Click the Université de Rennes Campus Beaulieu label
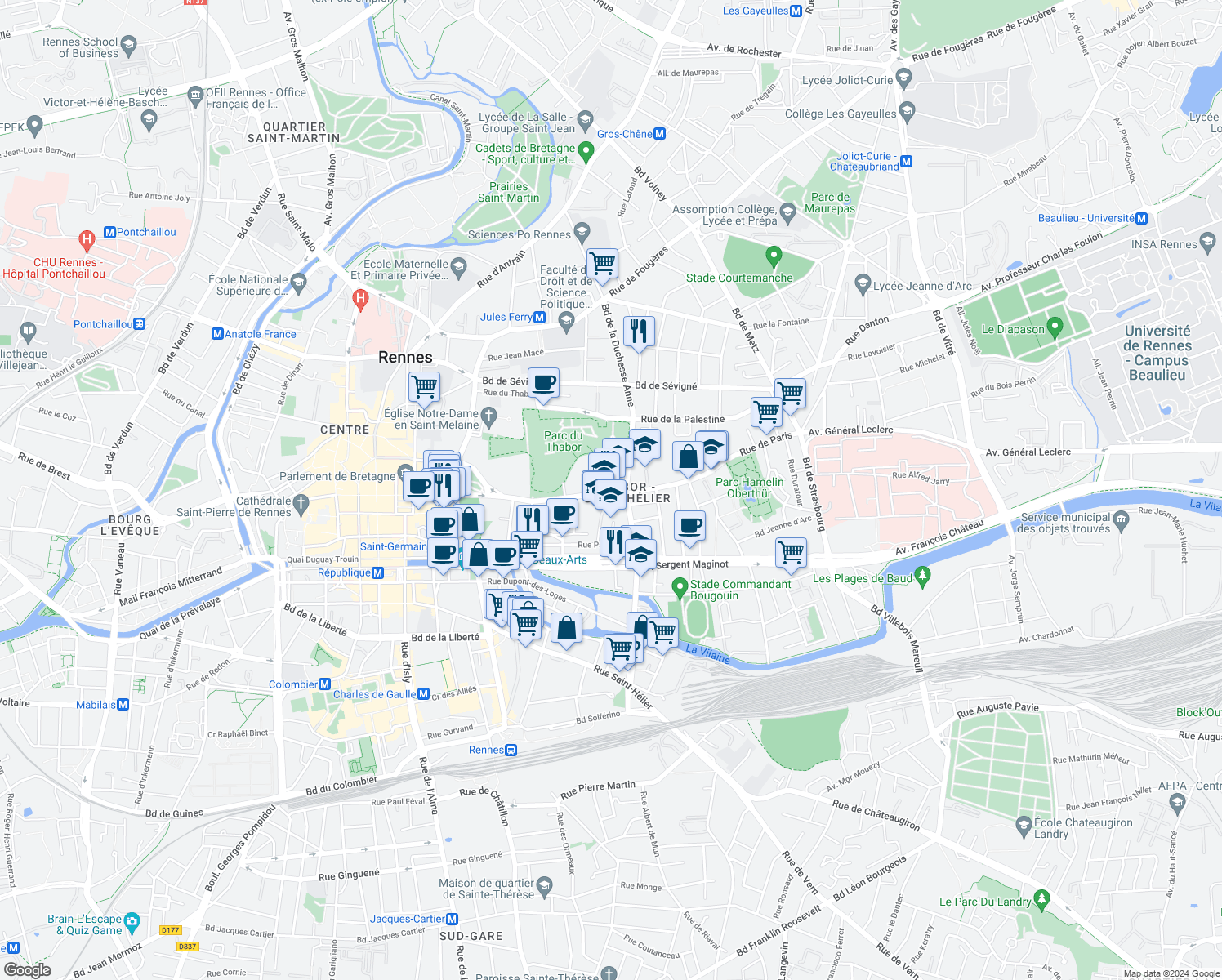 click(x=1157, y=353)
